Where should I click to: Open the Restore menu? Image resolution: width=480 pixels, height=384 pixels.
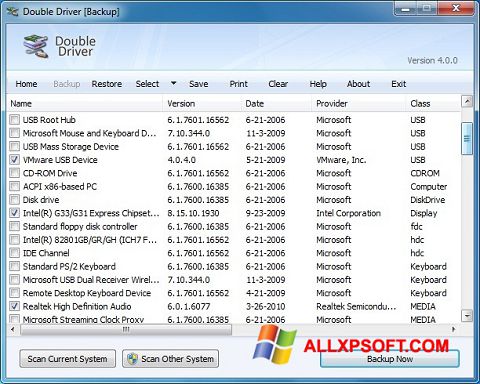[x=107, y=84]
